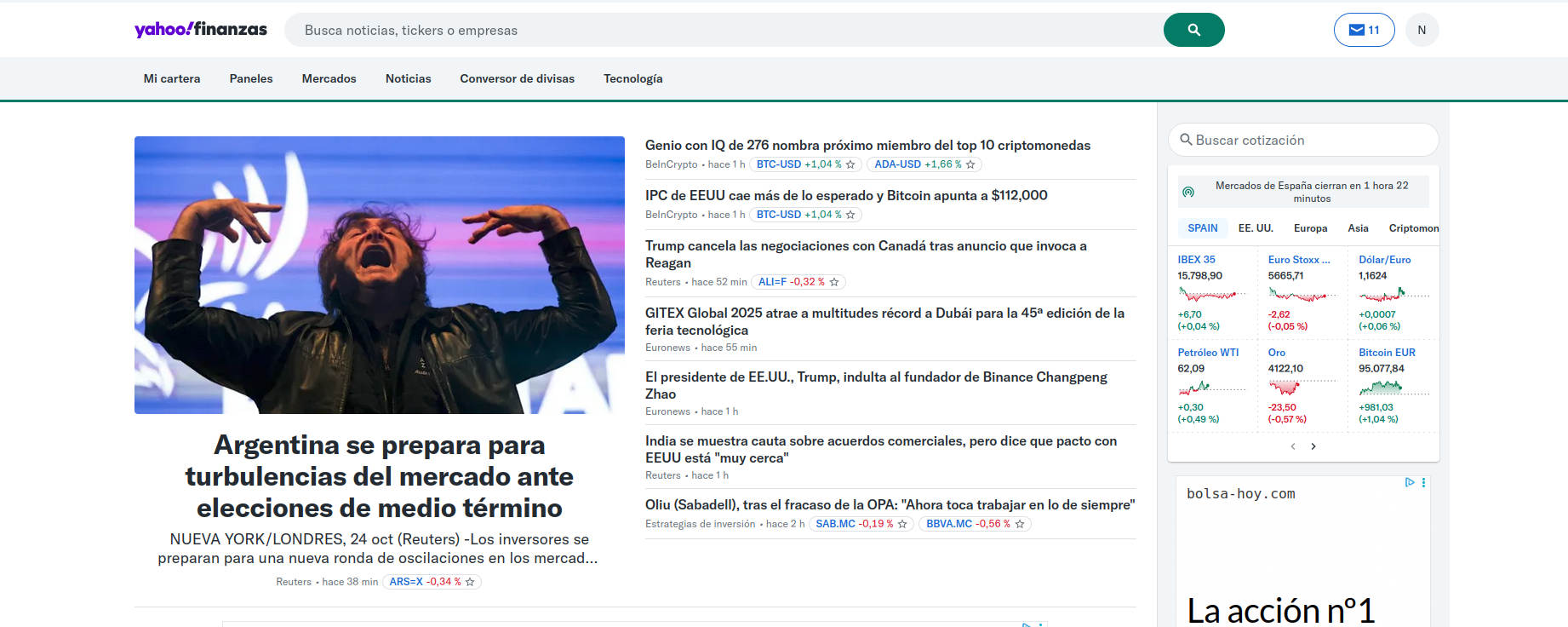Open the Bitcoin EUR quote
The width and height of the screenshot is (1568, 627).
point(1387,353)
